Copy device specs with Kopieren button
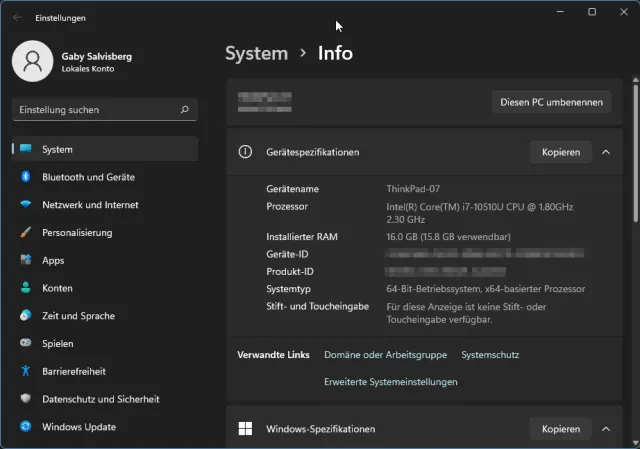Viewport: 640px width, 449px height. coord(560,152)
